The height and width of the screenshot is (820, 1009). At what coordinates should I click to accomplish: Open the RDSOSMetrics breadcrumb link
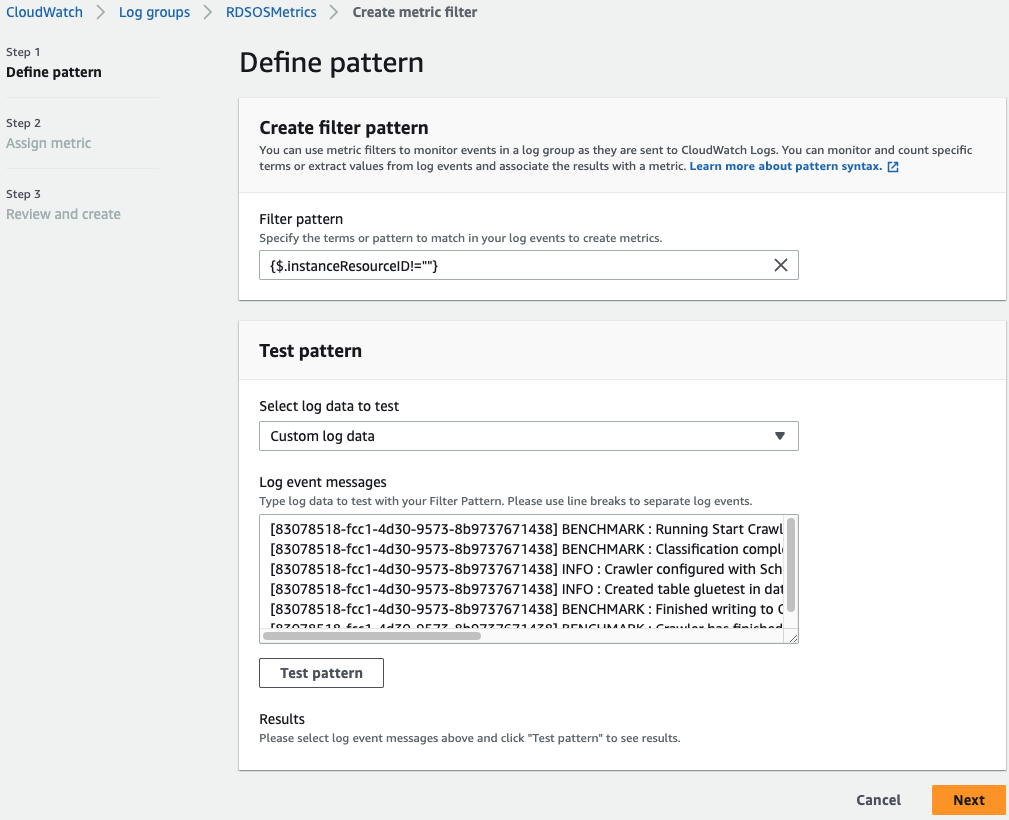pos(271,12)
